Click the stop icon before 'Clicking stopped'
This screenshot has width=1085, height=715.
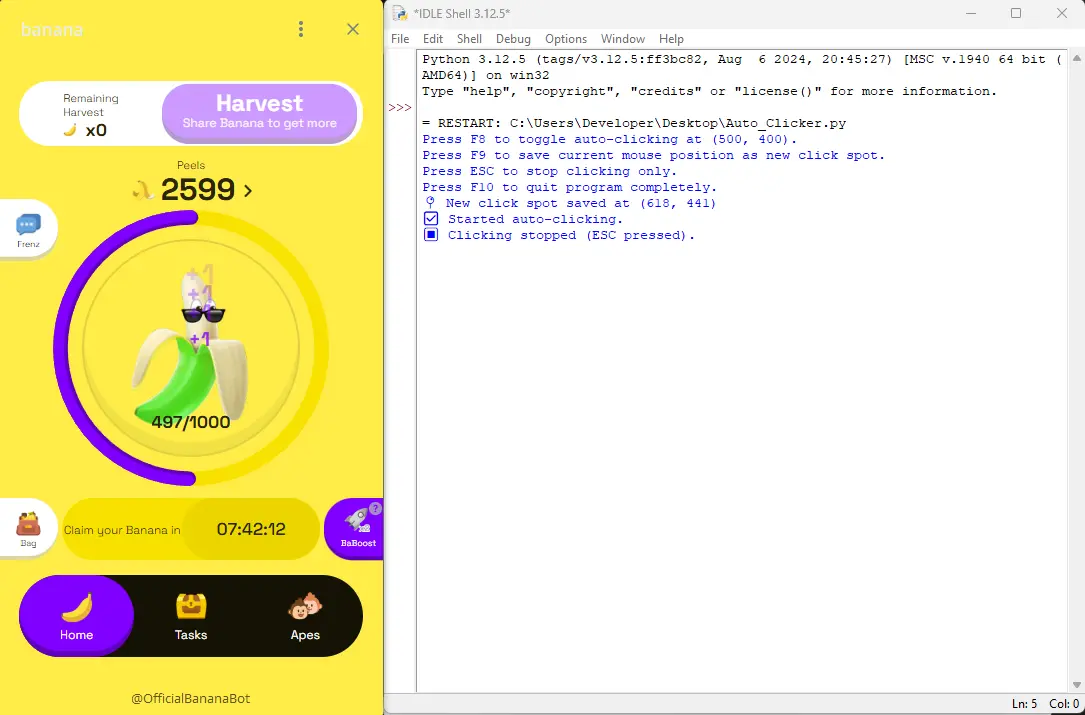point(431,235)
